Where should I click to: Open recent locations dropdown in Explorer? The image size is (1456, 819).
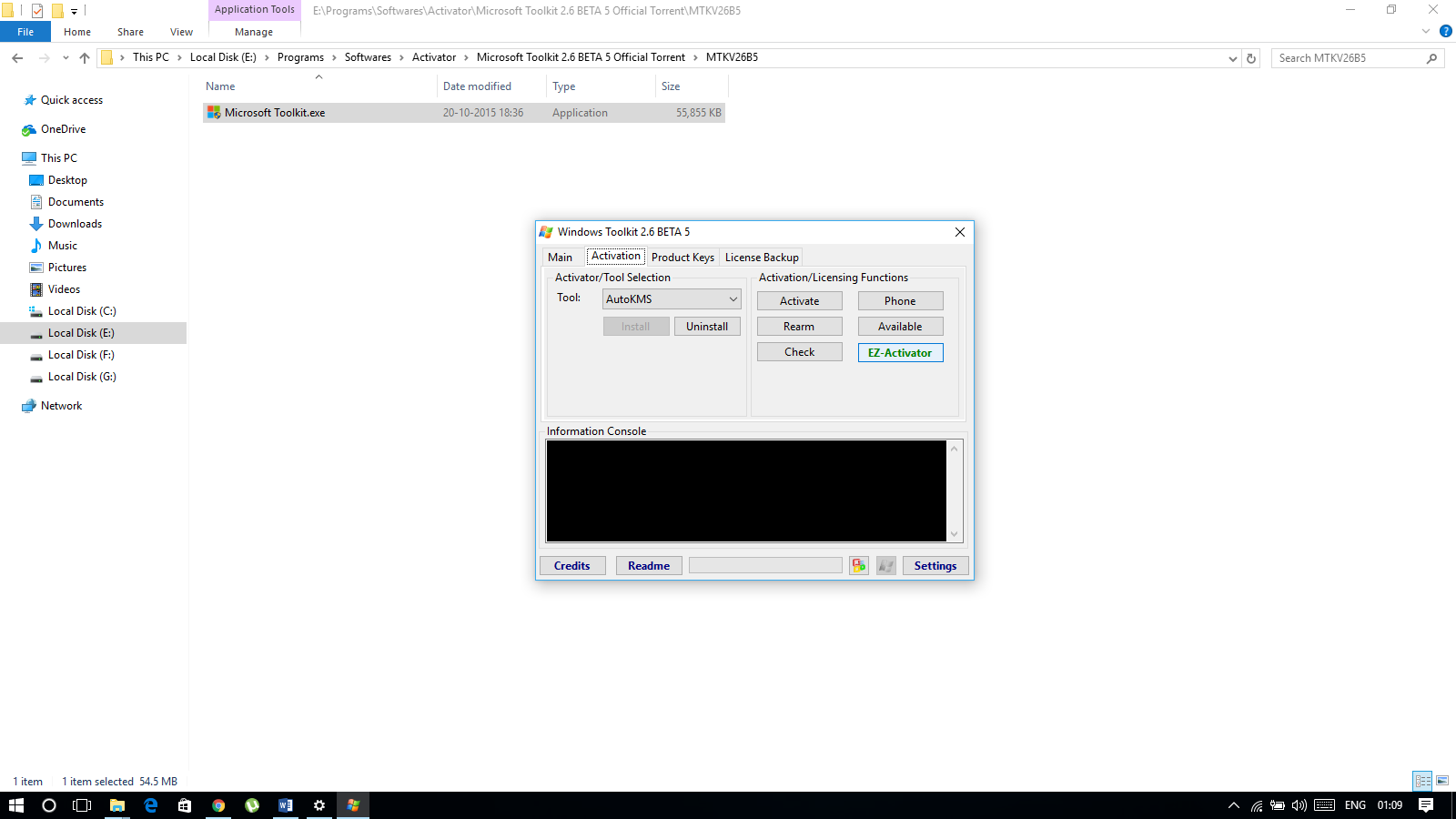click(x=66, y=58)
